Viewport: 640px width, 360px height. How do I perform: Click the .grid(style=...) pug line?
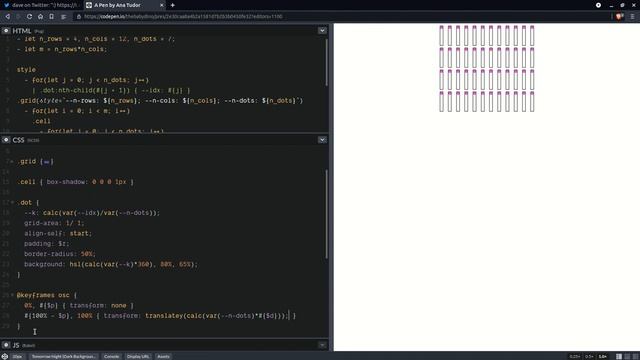coord(160,100)
